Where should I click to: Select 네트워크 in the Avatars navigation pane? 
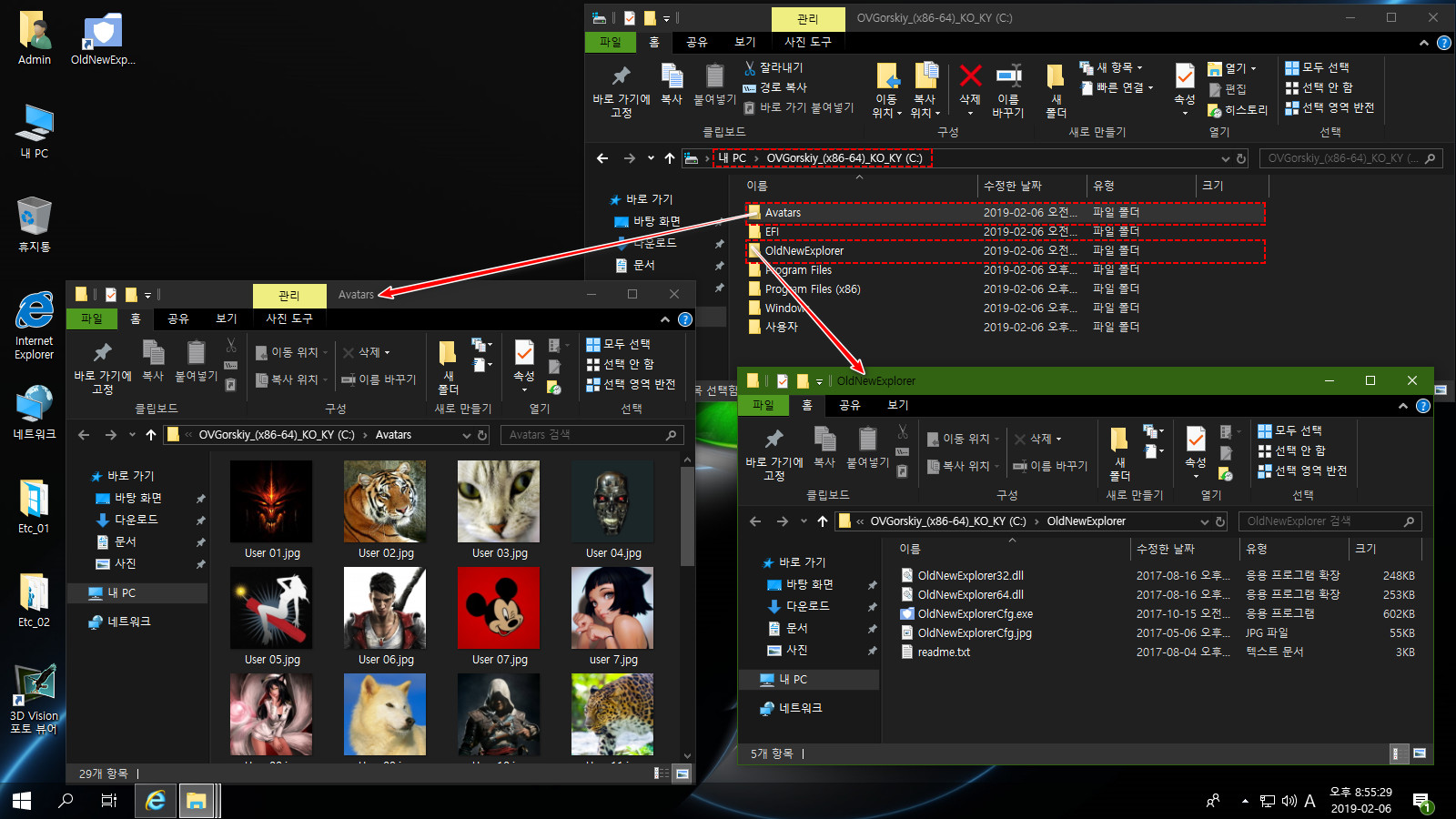tap(129, 622)
